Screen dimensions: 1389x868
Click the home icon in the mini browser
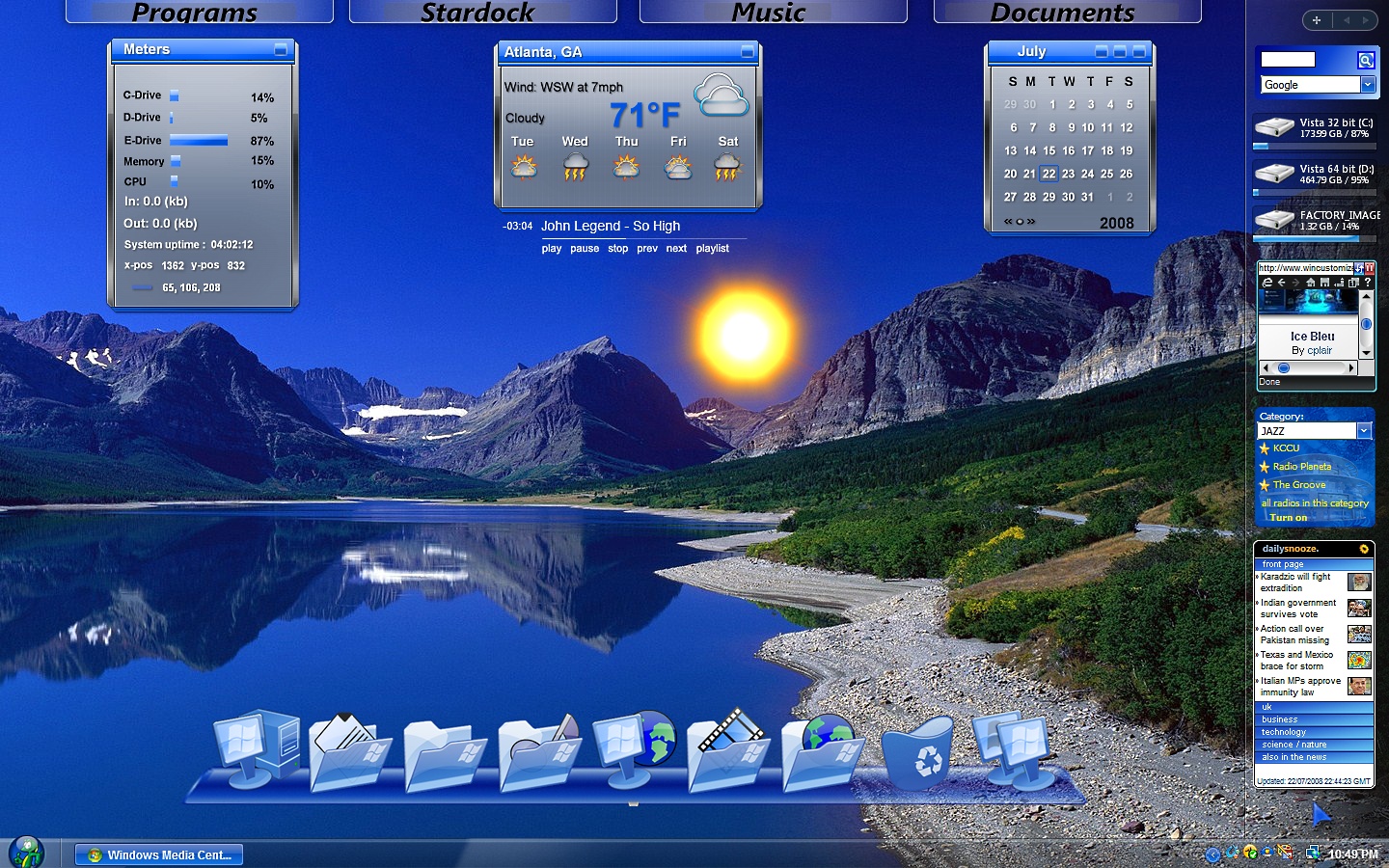coord(1310,283)
